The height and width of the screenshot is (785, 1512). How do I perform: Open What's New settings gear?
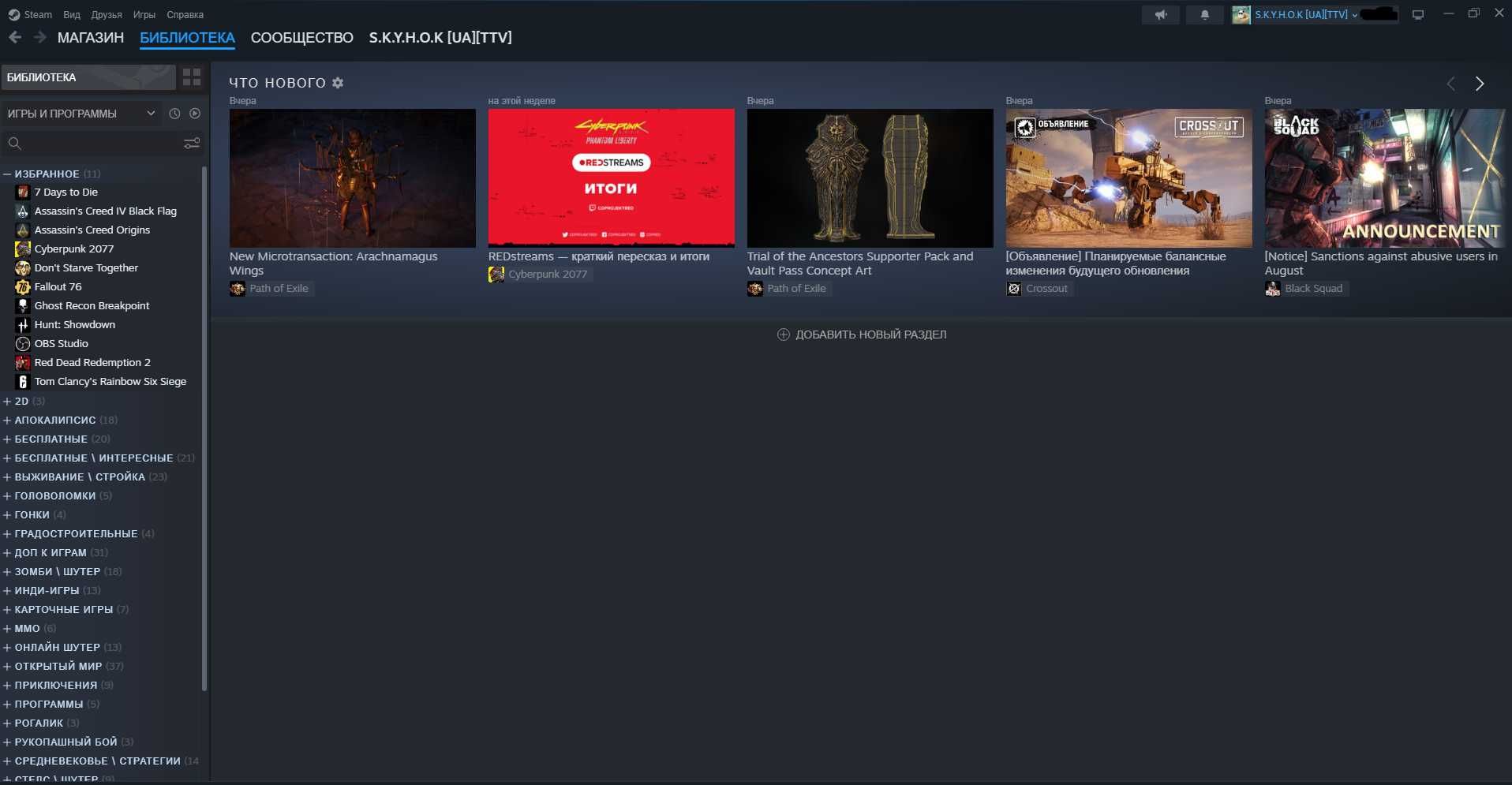tap(338, 83)
